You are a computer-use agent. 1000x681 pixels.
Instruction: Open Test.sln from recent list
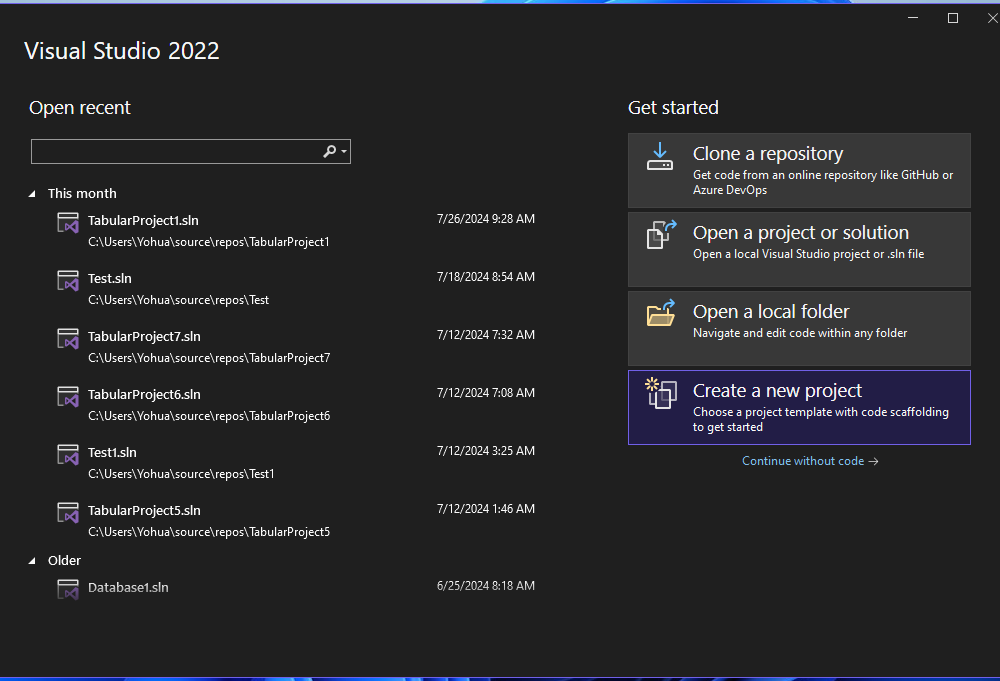coord(296,288)
